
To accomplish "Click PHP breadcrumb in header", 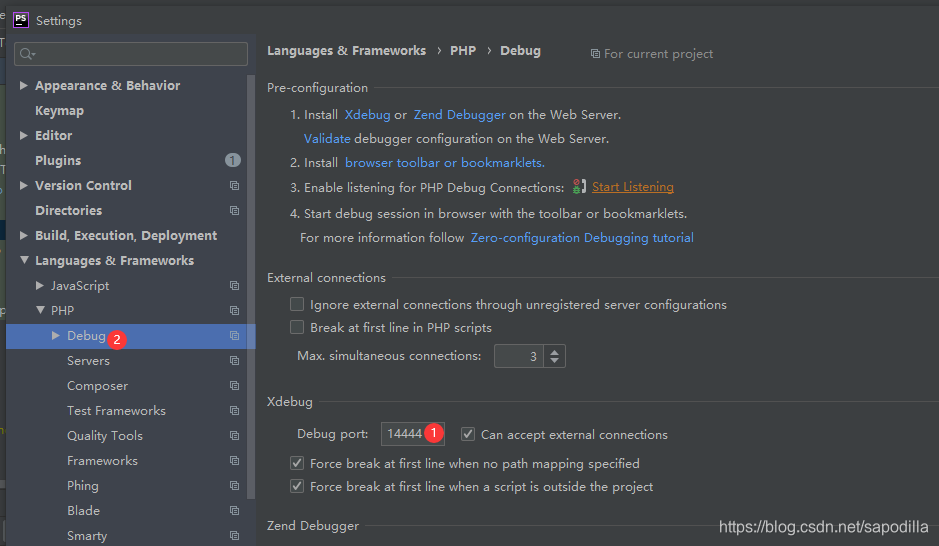I will [x=463, y=51].
